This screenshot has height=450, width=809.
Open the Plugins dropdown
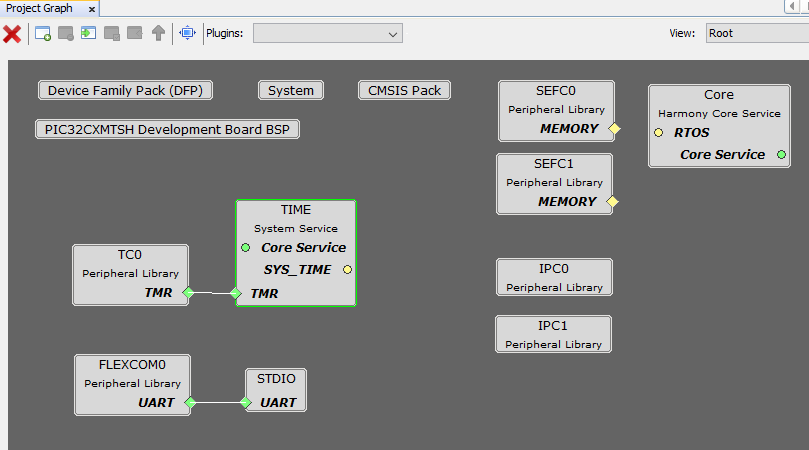[327, 34]
